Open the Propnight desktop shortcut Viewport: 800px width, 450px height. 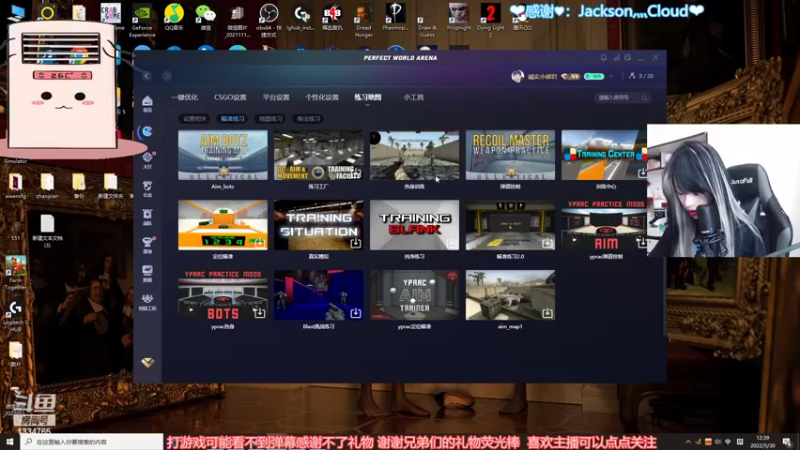pos(459,17)
